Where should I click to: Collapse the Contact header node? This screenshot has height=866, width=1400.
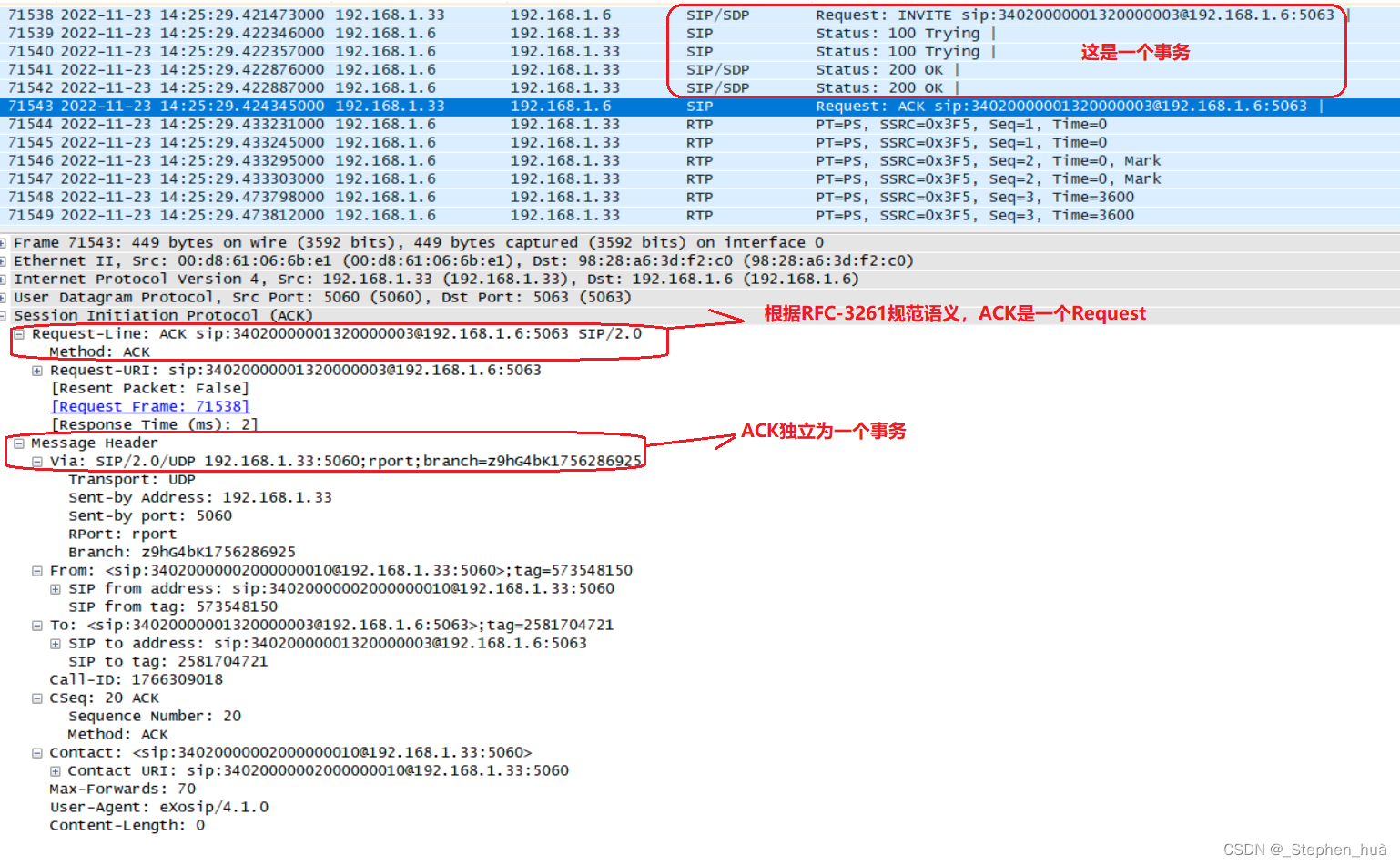[37, 753]
